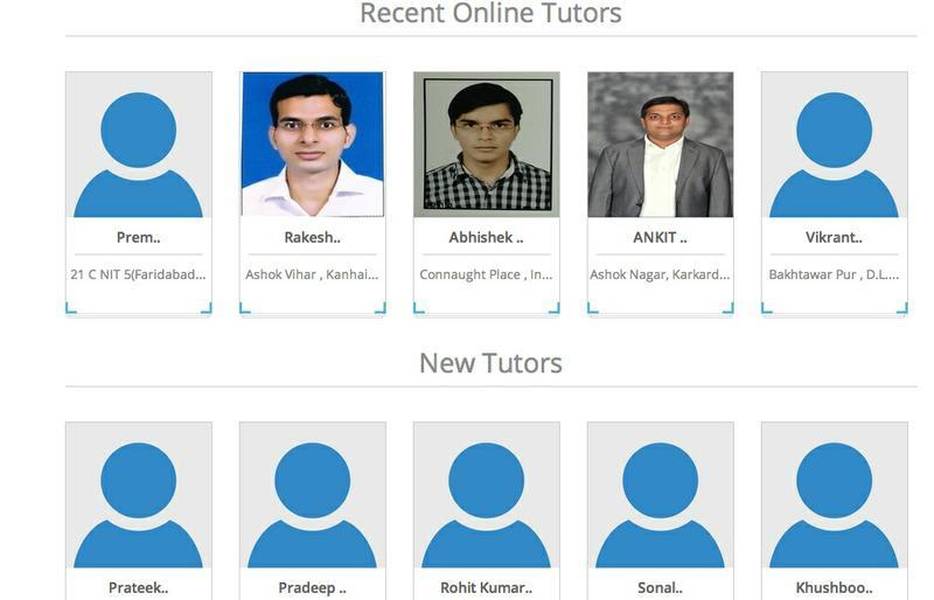
Task: Click the Connaught Place location text
Action: 486,275
